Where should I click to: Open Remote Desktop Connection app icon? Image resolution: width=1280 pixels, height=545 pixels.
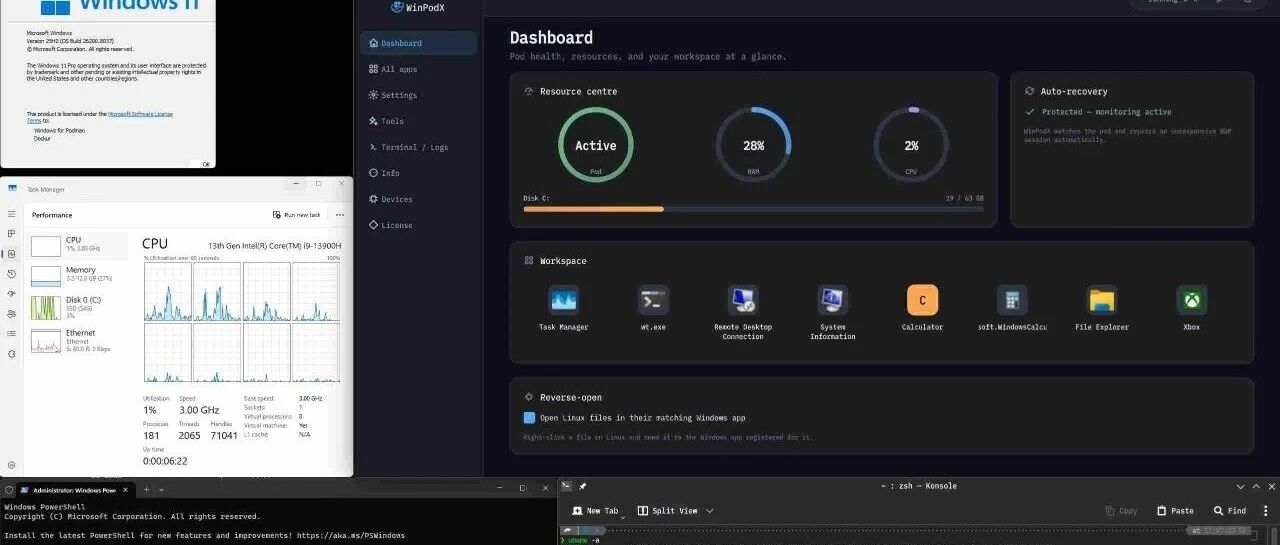pos(743,300)
